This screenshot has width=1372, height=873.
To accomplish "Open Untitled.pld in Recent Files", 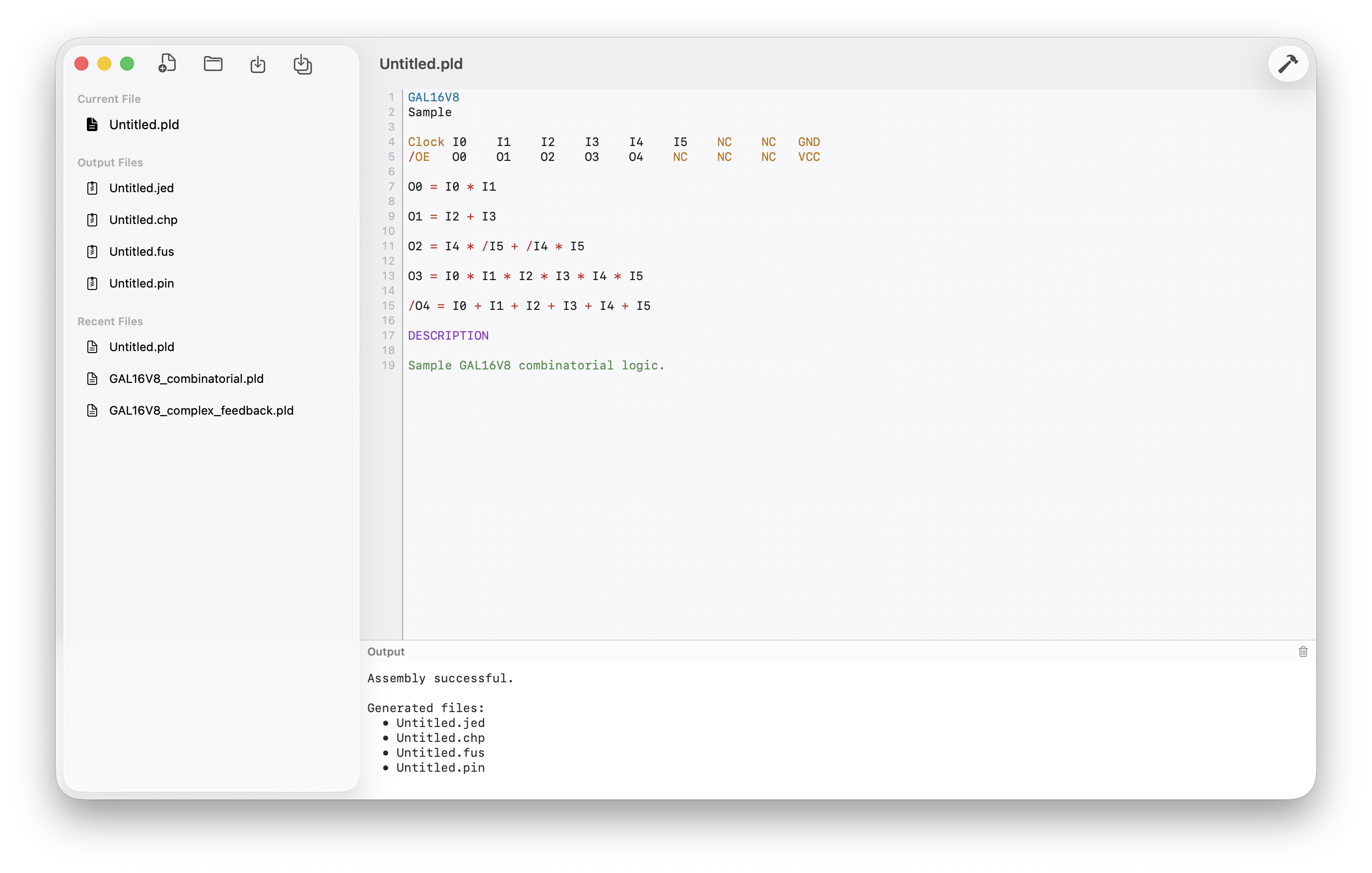I will pos(141,347).
